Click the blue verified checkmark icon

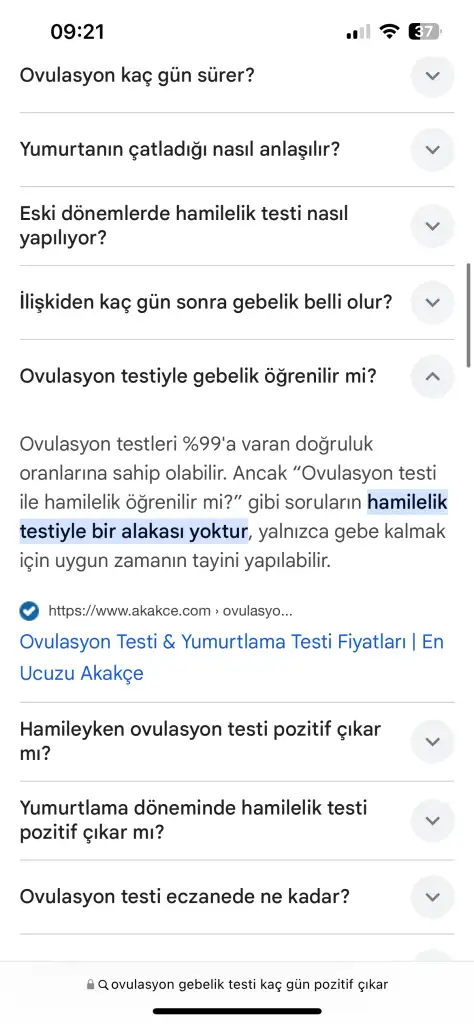pos(29,611)
